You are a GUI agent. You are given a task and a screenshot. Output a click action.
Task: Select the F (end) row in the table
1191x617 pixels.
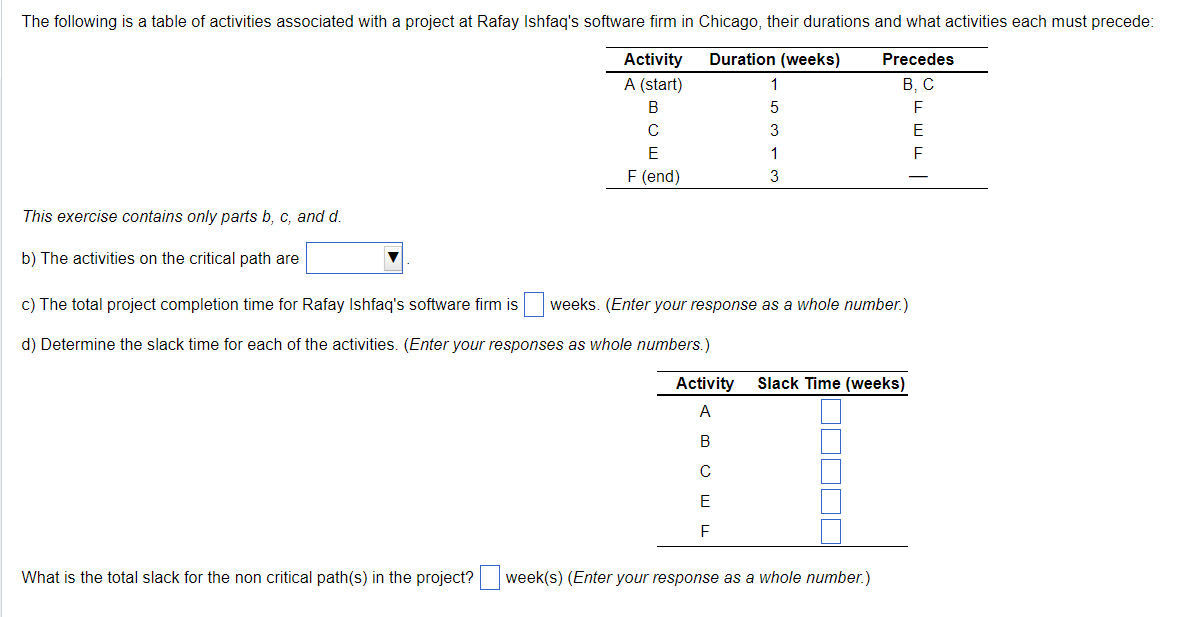652,176
